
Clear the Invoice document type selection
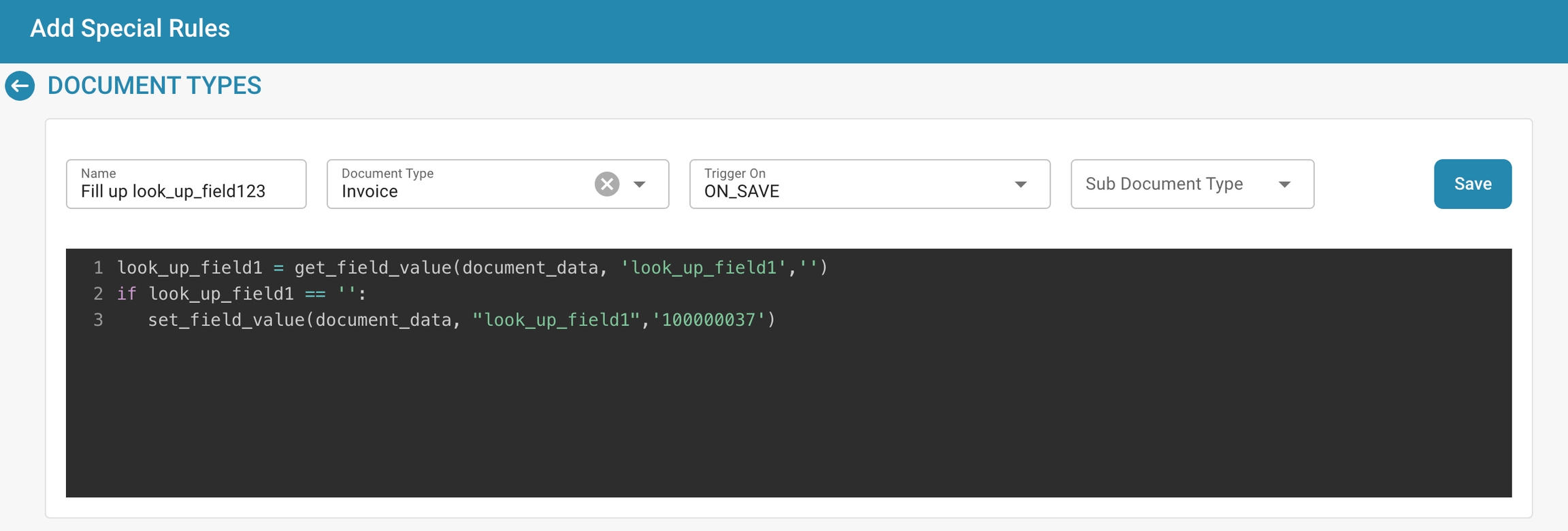pyautogui.click(x=606, y=184)
